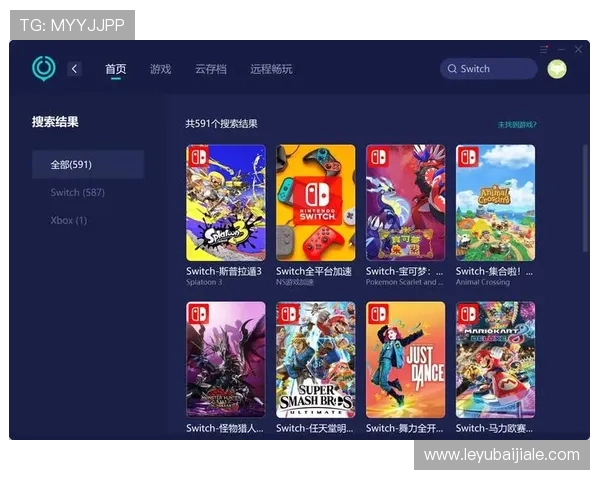Image resolution: width=600 pixels, height=480 pixels.
Task: Focus the Switch search field
Action: click(x=489, y=69)
